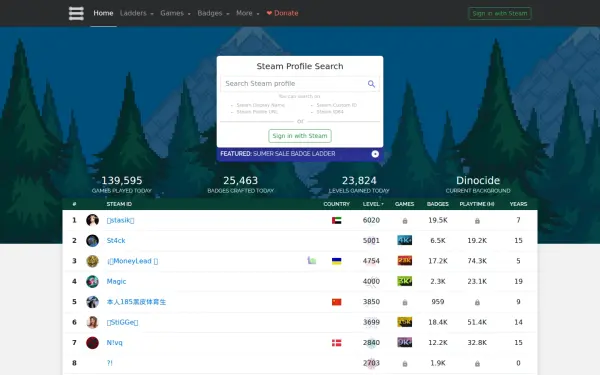Click the games badge in St4ck row
The height and width of the screenshot is (375, 600).
404,240
